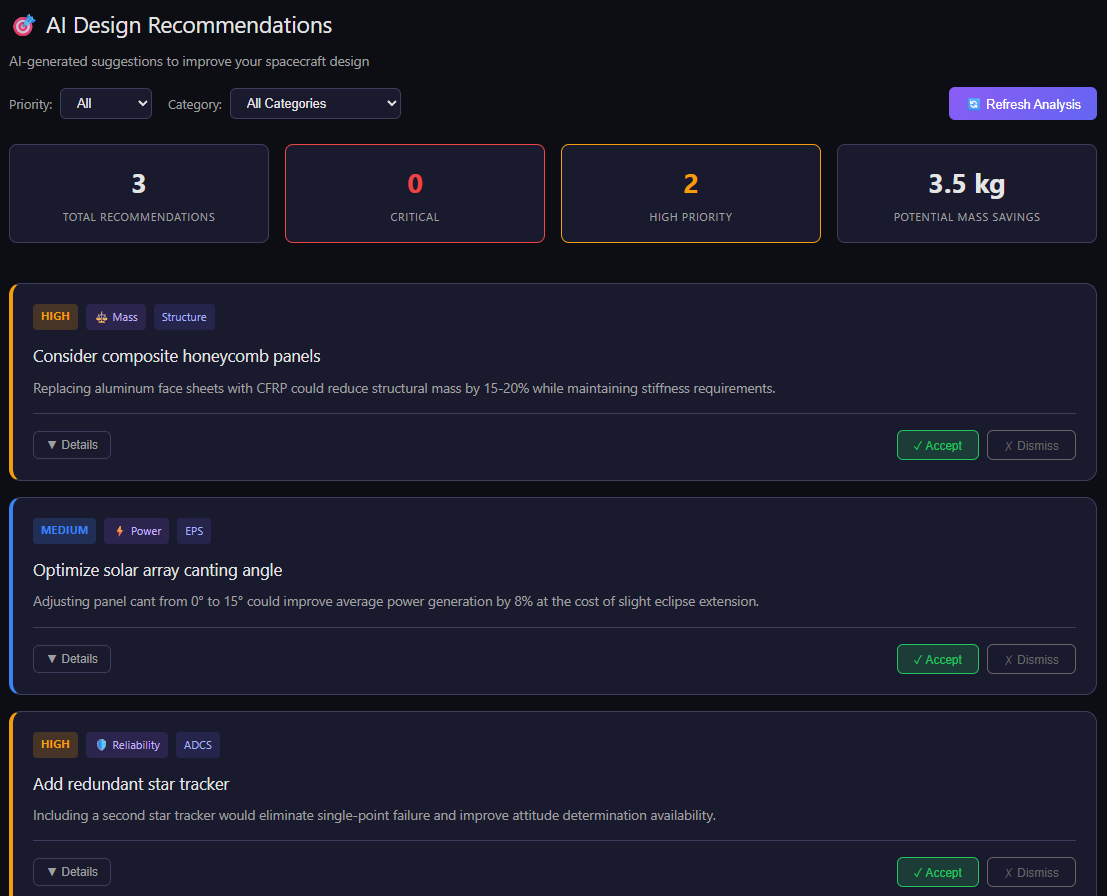
Task: Dismiss the composite honeycomb panels recommendation
Action: pyautogui.click(x=1031, y=446)
